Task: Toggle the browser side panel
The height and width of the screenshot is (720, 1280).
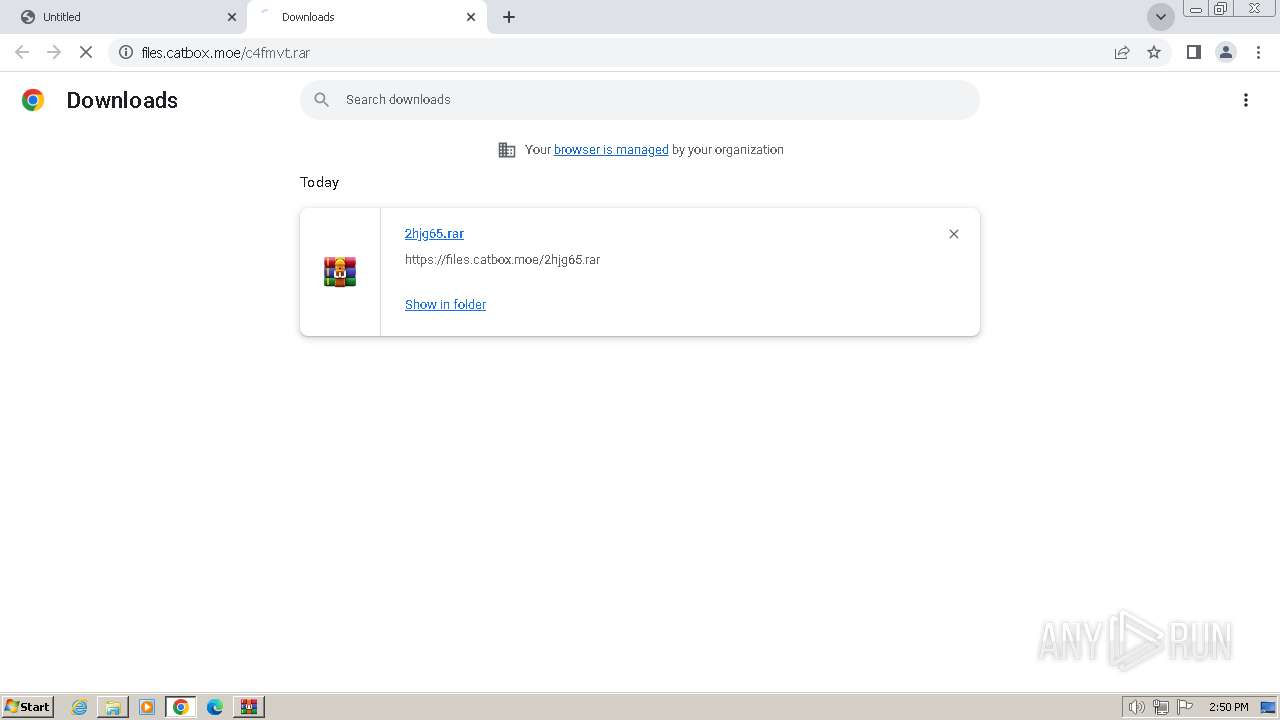Action: [x=1193, y=52]
